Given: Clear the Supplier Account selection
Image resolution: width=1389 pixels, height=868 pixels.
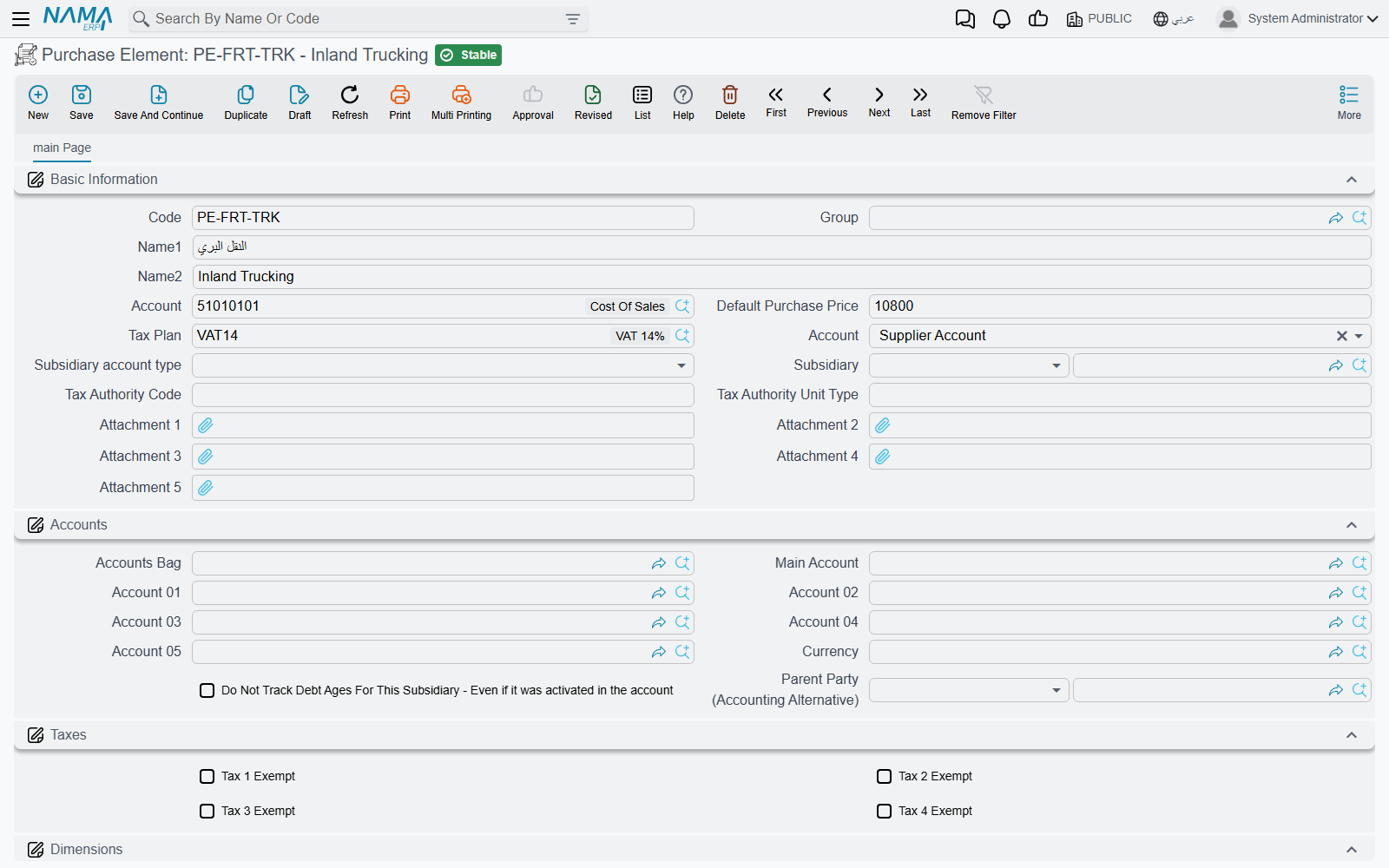Looking at the screenshot, I should tap(1342, 336).
